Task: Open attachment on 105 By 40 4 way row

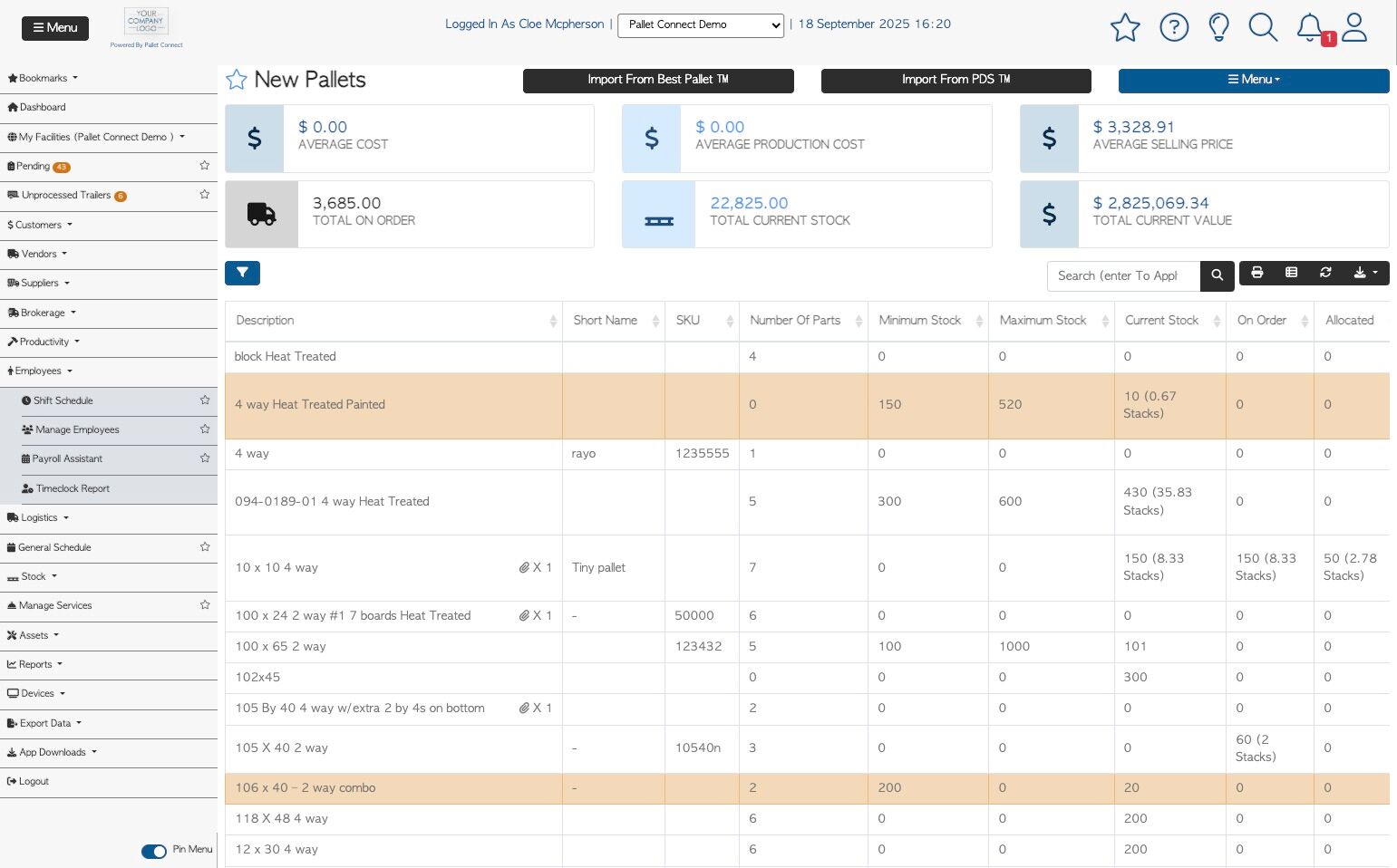Action: (524, 709)
